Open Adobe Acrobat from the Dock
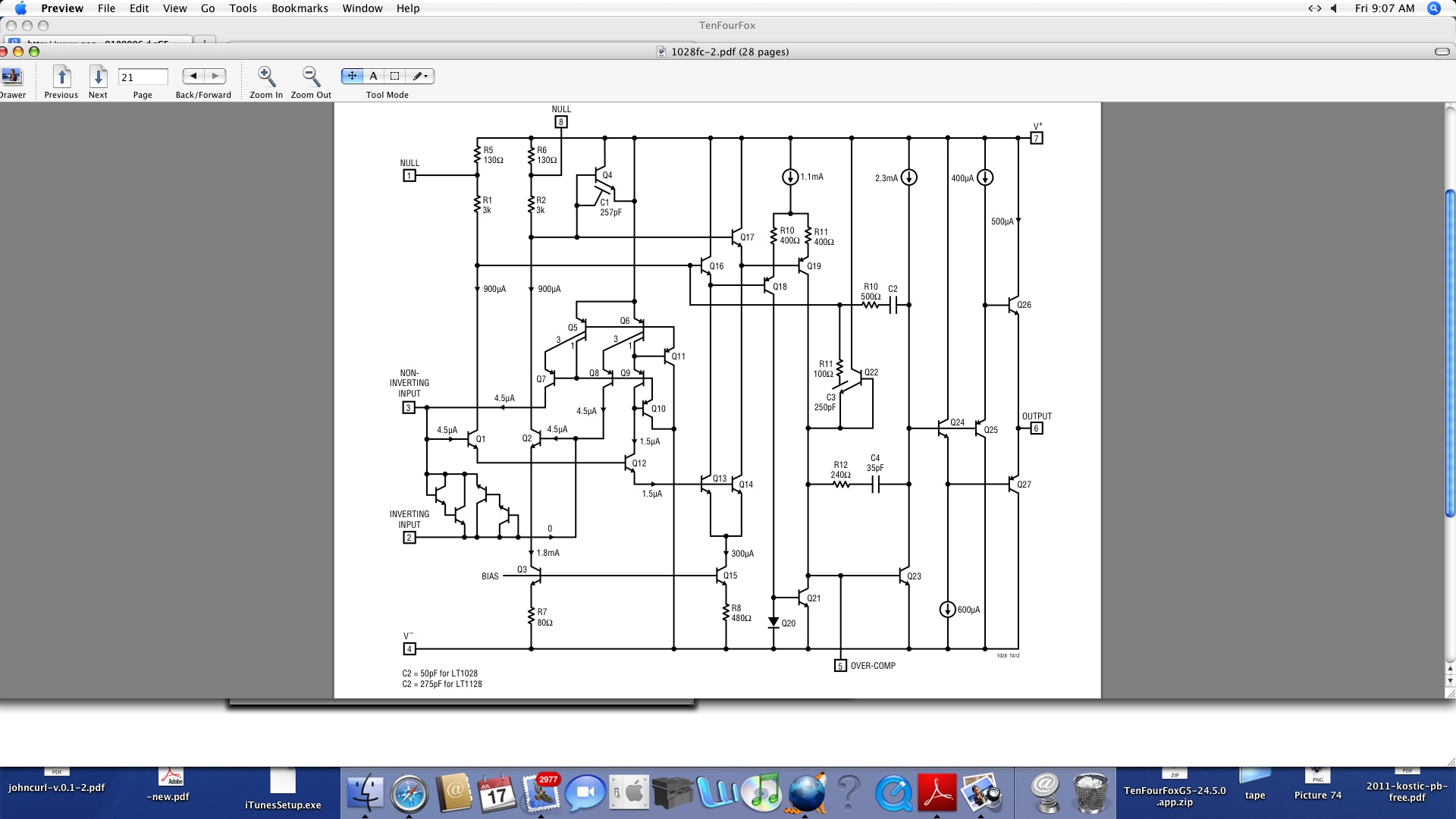The height and width of the screenshot is (819, 1456). coord(937,793)
